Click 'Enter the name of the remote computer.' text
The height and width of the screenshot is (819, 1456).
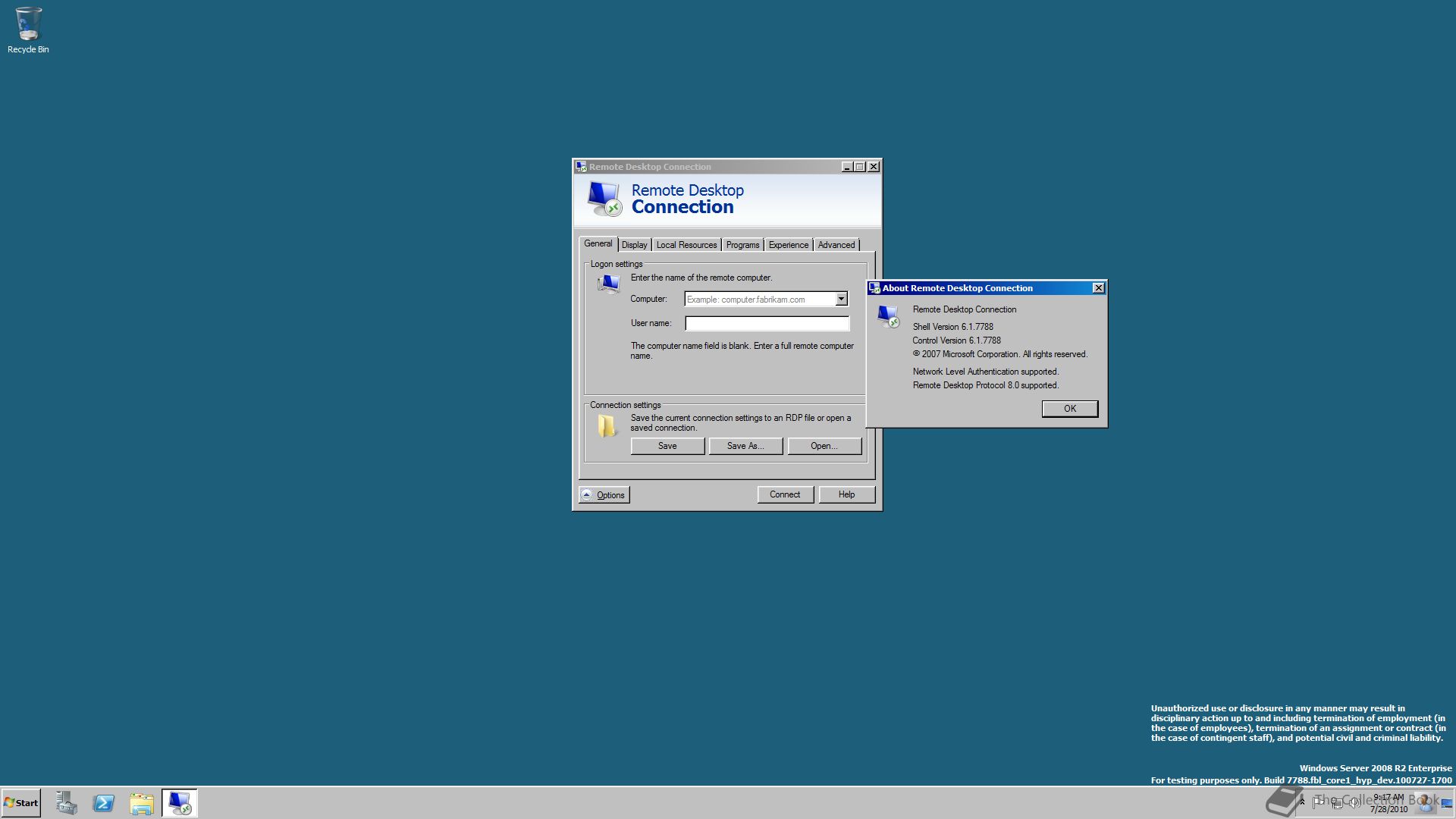coord(701,278)
